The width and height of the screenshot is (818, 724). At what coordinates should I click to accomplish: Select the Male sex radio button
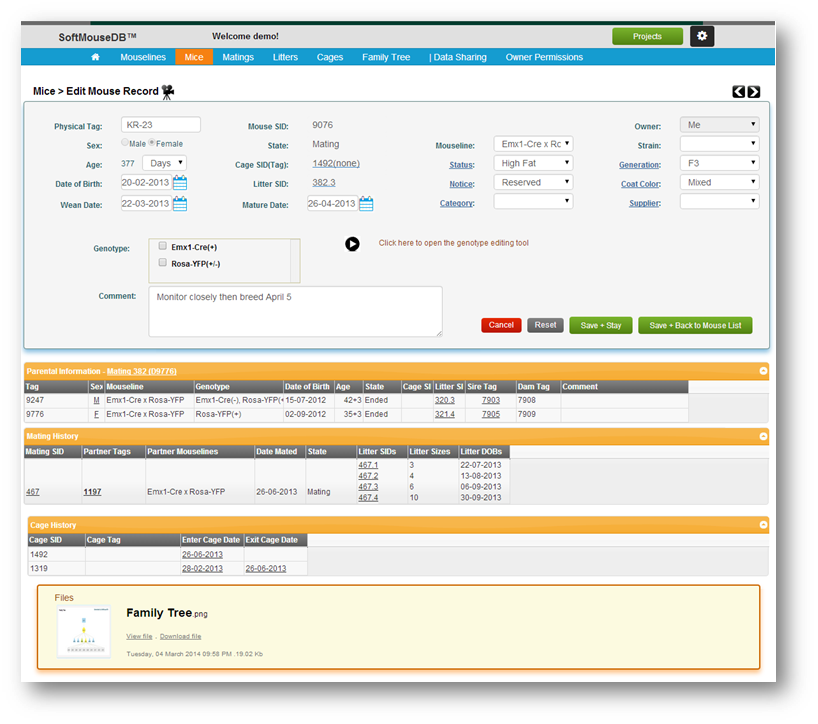point(125,144)
